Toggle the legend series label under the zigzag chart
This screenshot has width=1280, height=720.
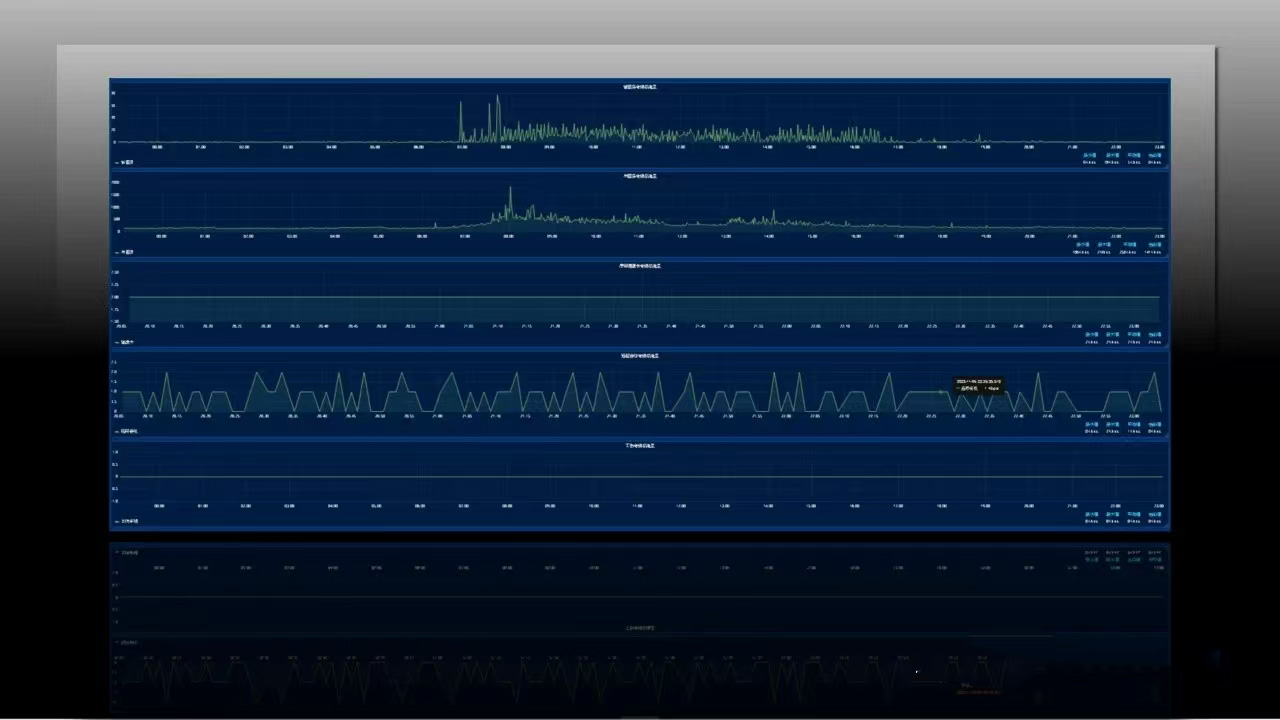[129, 432]
